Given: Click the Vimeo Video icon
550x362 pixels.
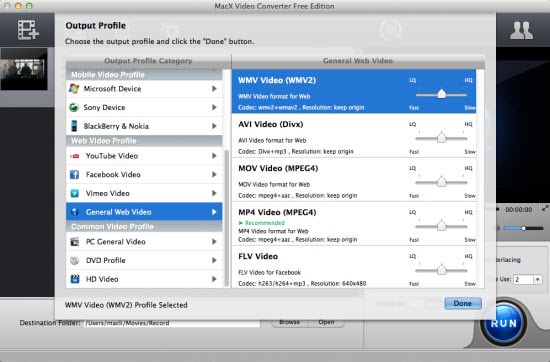Looking at the screenshot, I should point(74,193).
